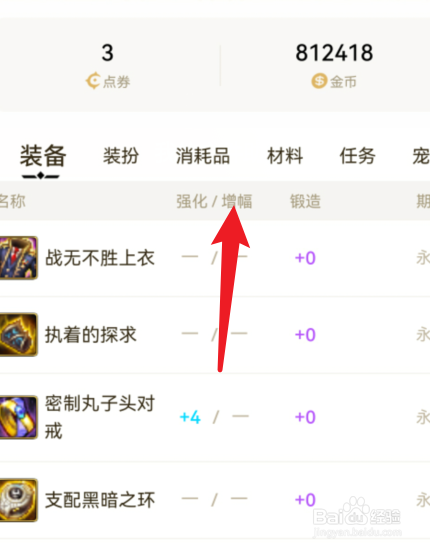
Task: Click the 金币 gold coin icon
Action: (x=319, y=81)
